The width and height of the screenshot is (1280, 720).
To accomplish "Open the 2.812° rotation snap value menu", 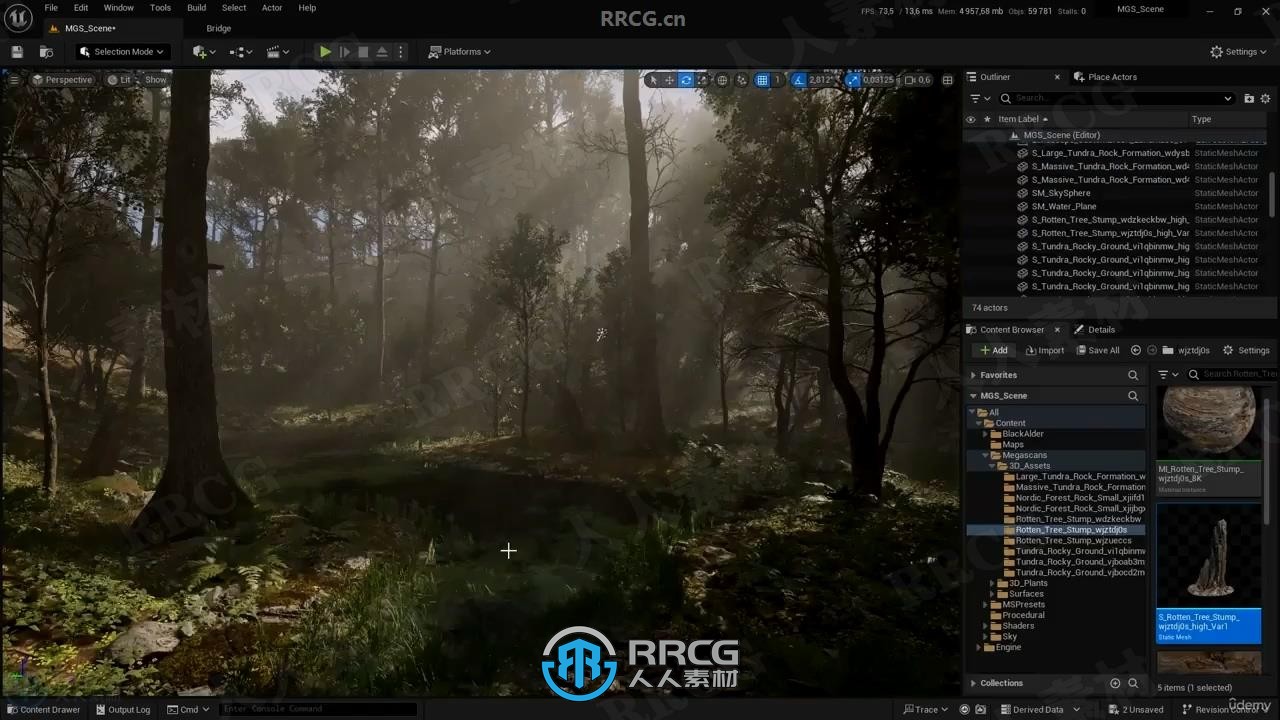I will 822,80.
